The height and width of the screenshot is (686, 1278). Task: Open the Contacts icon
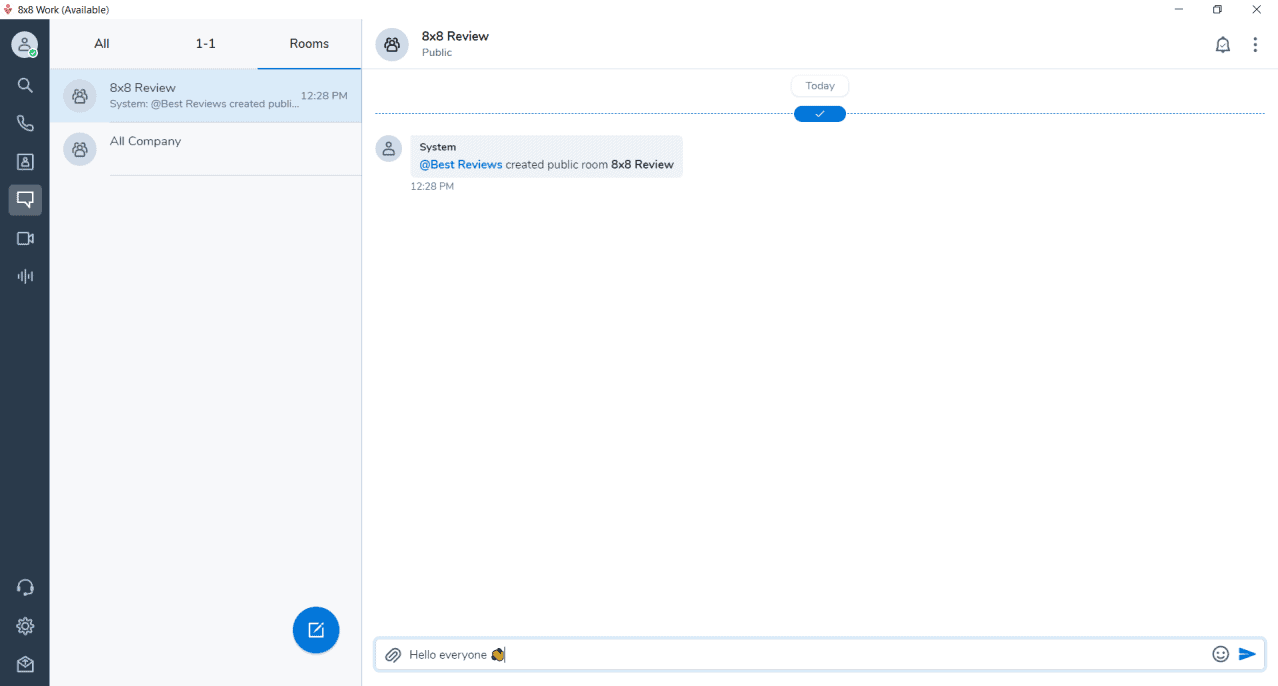25,161
